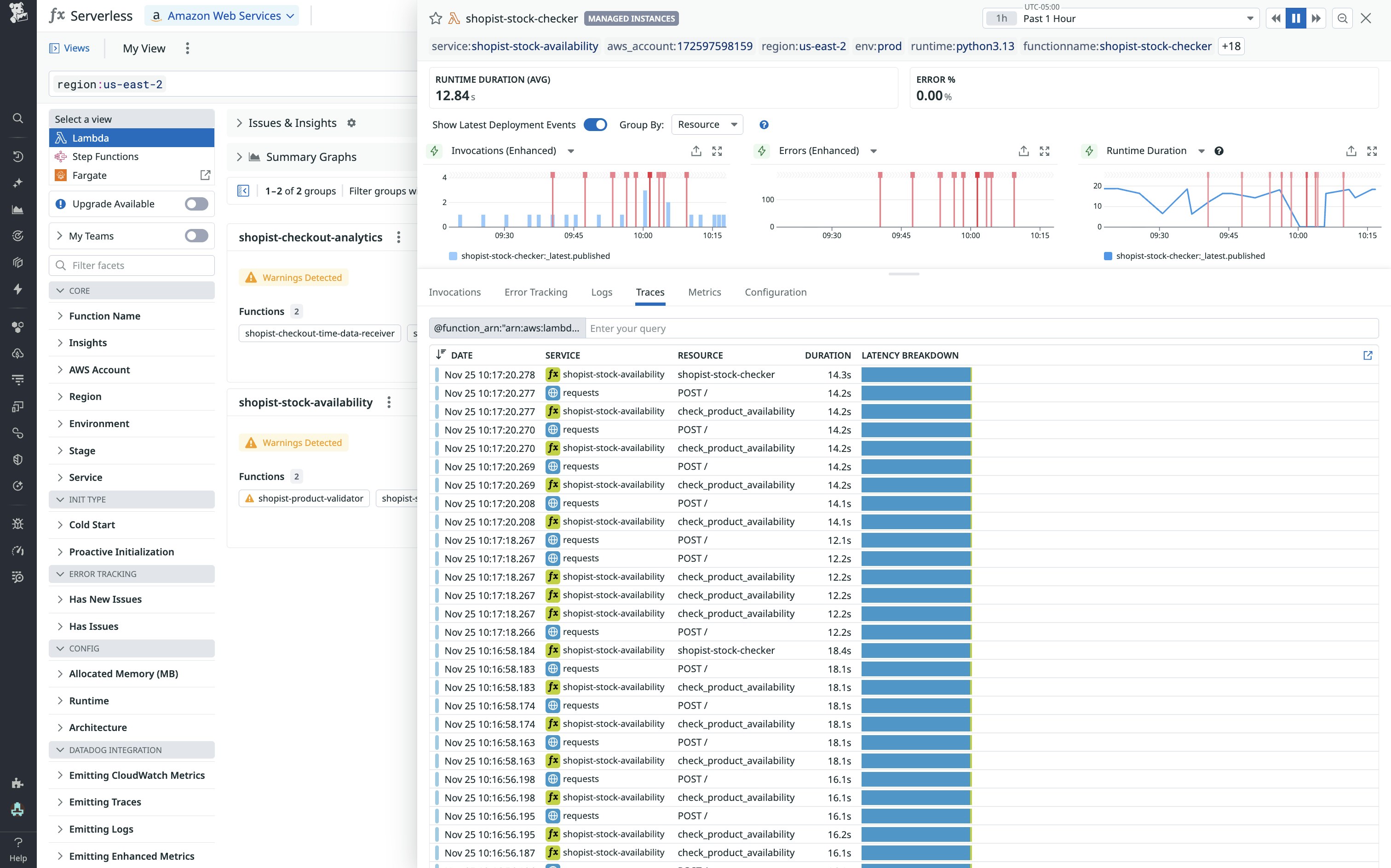1391x868 pixels.
Task: Switch to the Error Tracking tab
Action: (535, 292)
